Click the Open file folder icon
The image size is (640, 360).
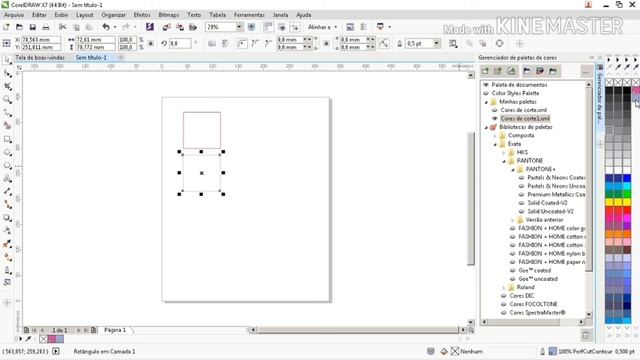pyautogui.click(x=19, y=27)
